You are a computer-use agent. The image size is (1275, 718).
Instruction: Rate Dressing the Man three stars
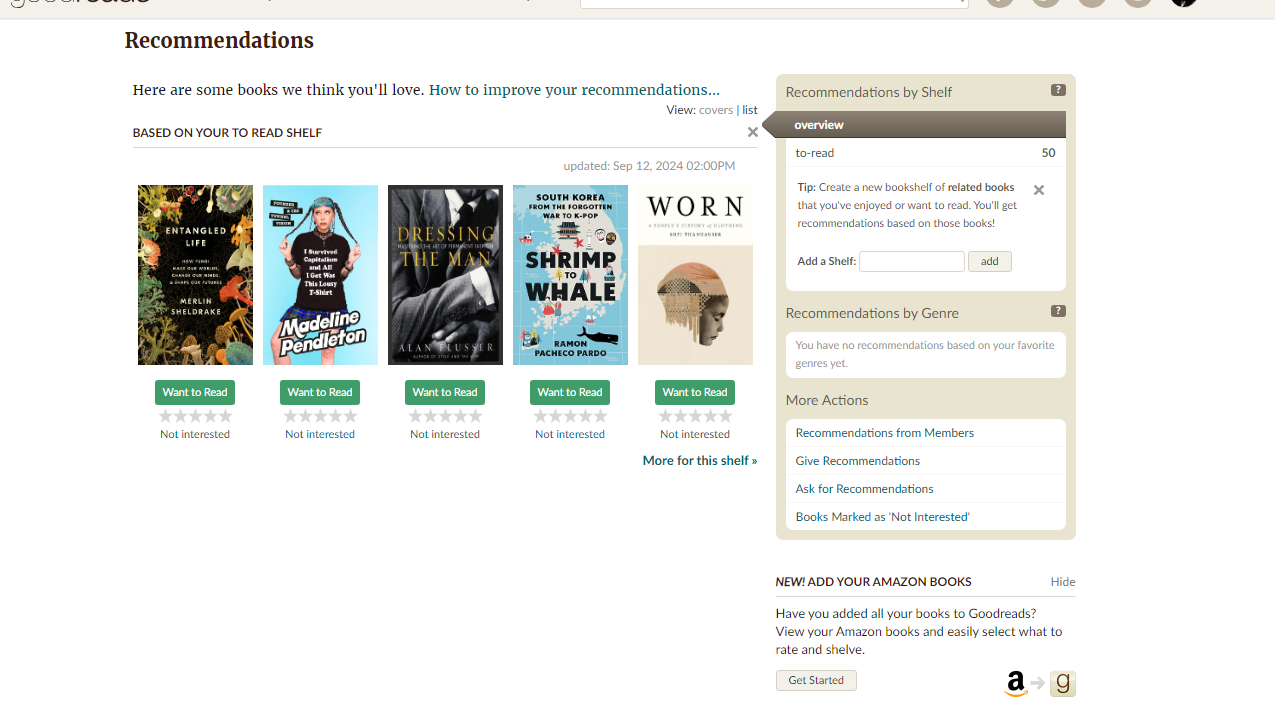pyautogui.click(x=445, y=416)
